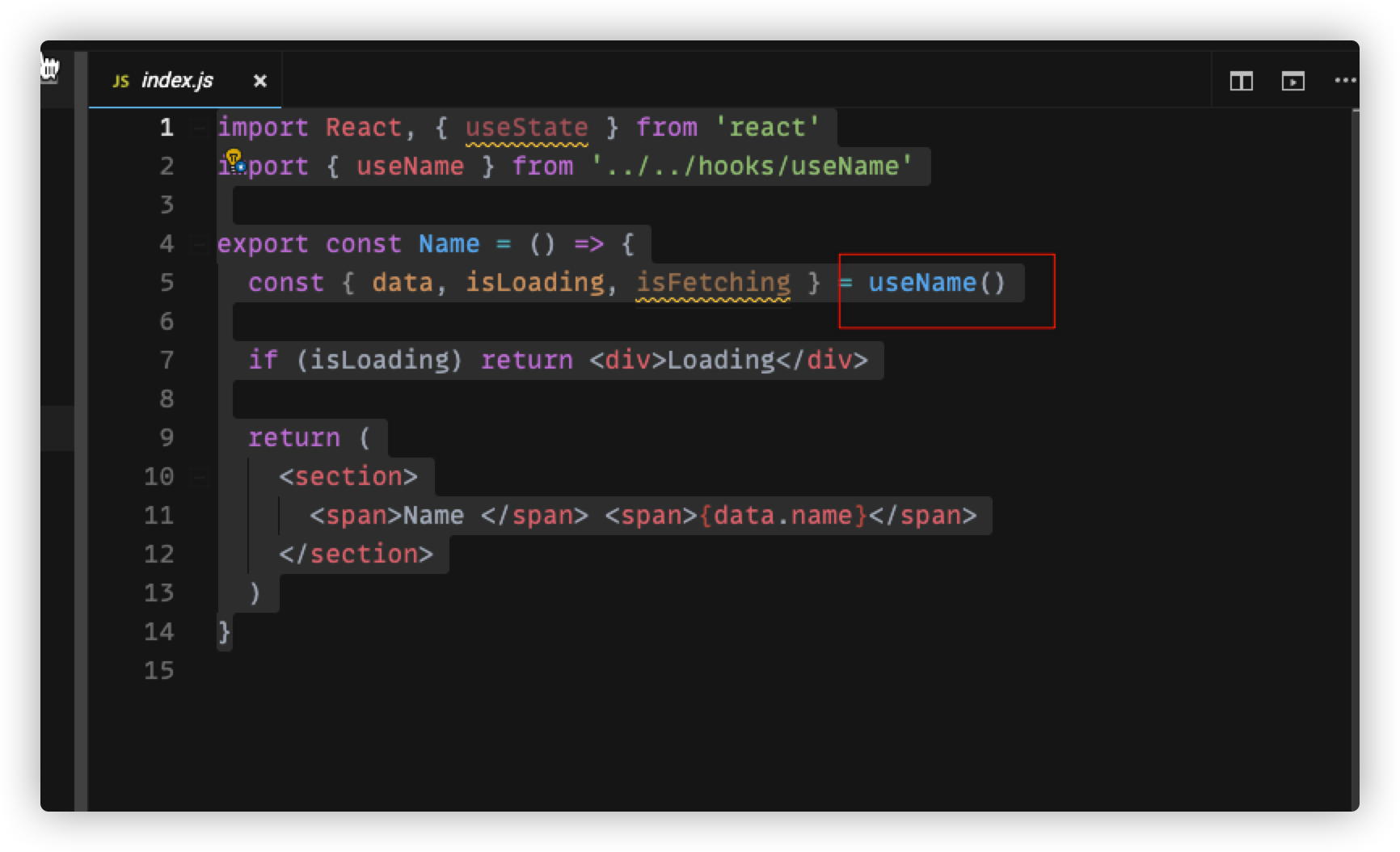Click {data.name} expression on line 11
This screenshot has height=852, width=1400.
pos(782,516)
